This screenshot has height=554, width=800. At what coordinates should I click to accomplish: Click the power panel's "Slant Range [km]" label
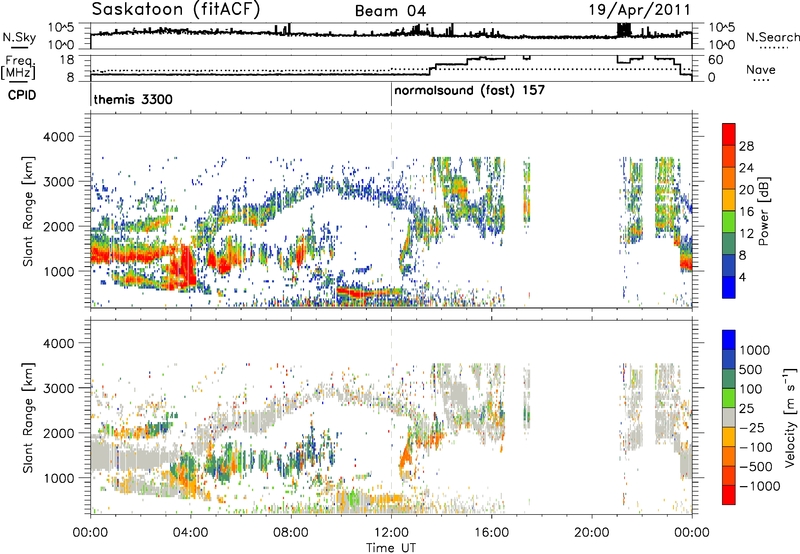pos(28,211)
